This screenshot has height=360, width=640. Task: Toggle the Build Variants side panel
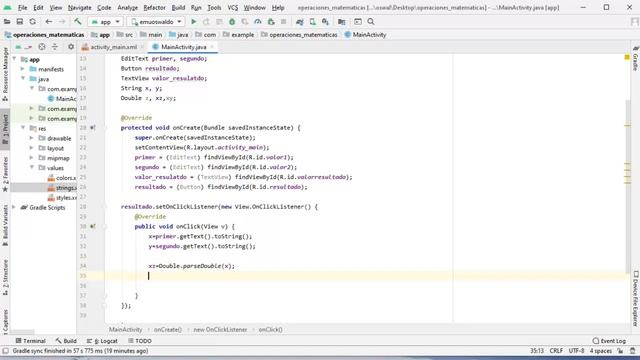point(5,225)
